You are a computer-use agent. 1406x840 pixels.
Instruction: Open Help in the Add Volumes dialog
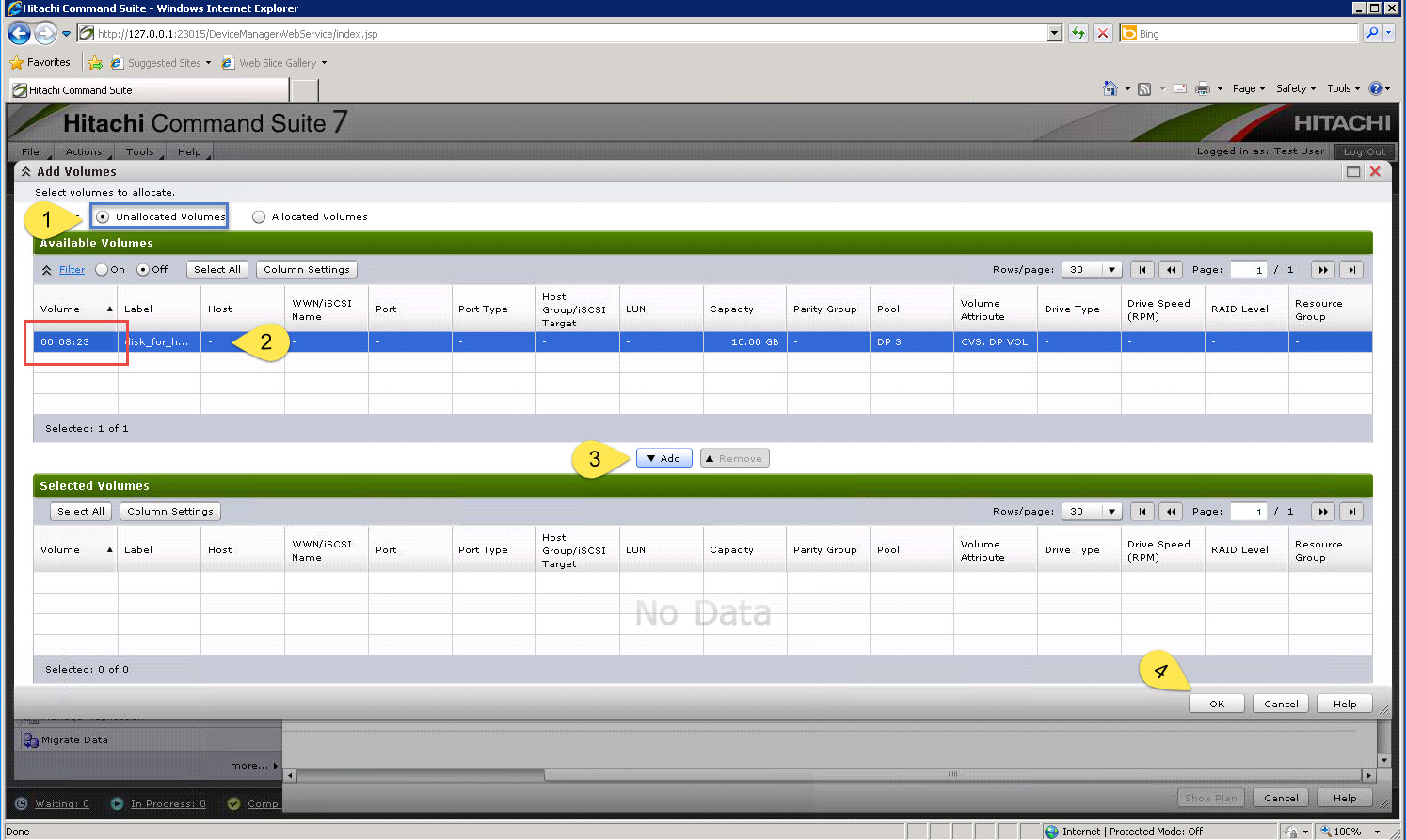(1345, 704)
